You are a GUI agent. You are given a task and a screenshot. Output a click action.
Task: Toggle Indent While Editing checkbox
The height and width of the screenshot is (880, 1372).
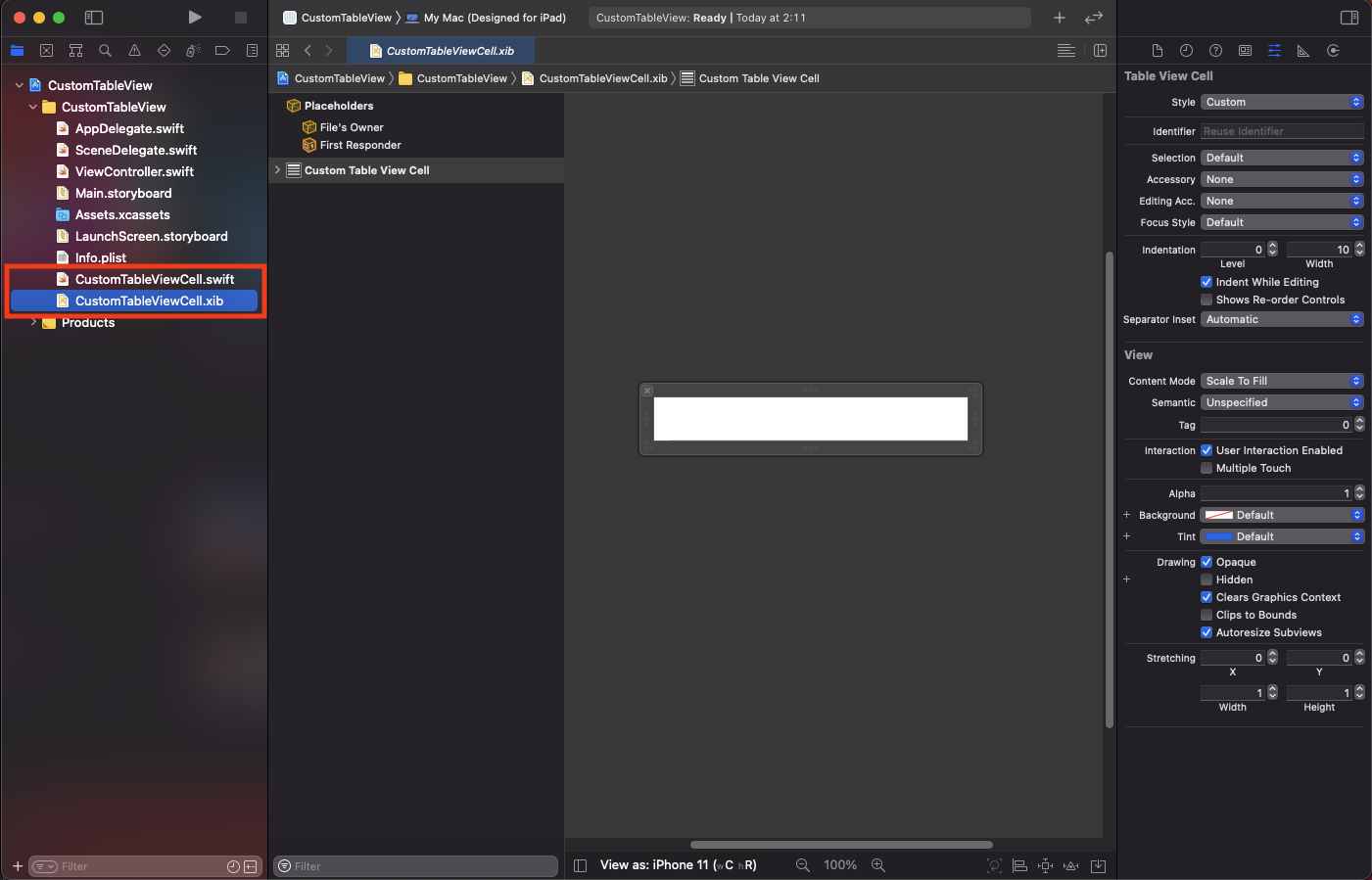tap(1206, 282)
